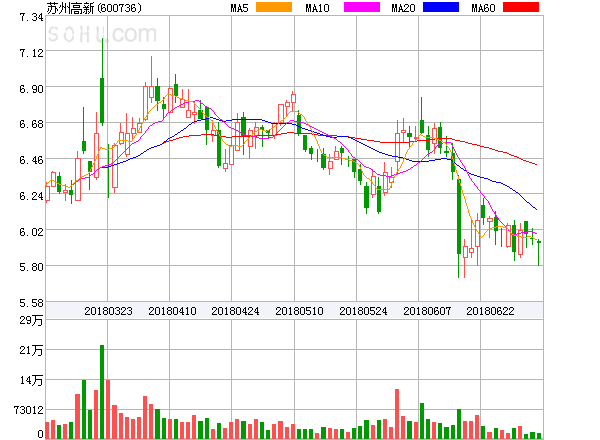The width and height of the screenshot is (600, 440).
Task: Select the 20180607 date marker
Action: (427, 311)
